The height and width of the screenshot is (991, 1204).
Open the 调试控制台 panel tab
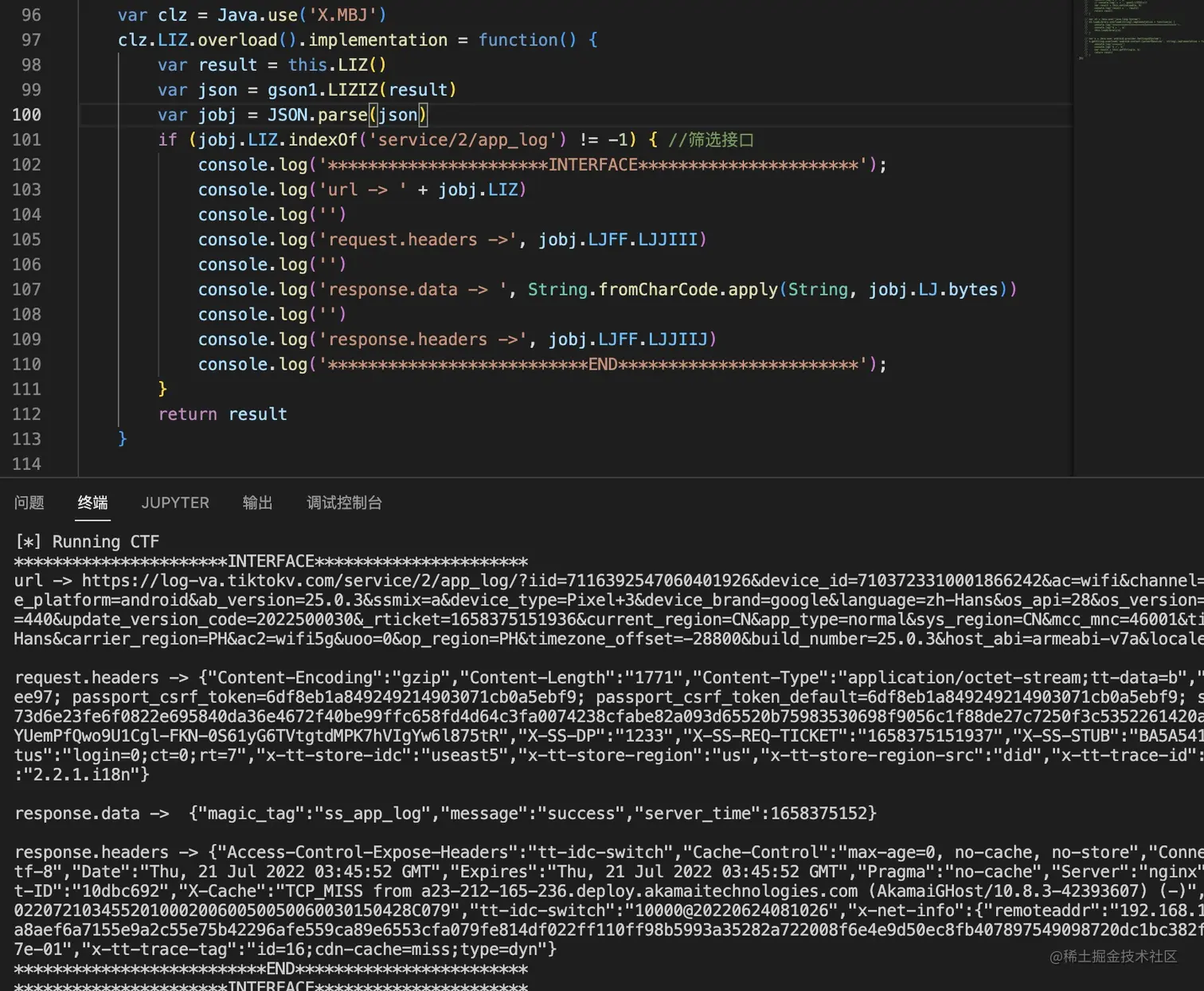click(345, 503)
